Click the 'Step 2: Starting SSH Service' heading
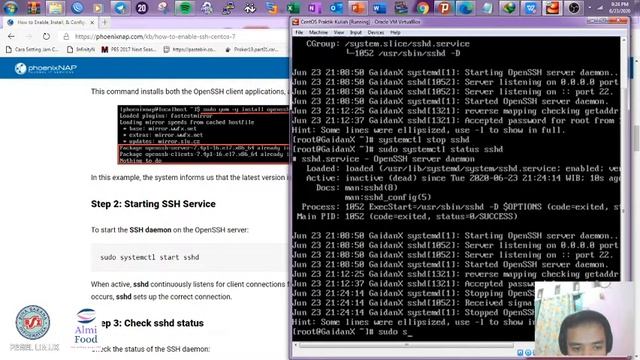The height and width of the screenshot is (360, 640). tap(153, 204)
